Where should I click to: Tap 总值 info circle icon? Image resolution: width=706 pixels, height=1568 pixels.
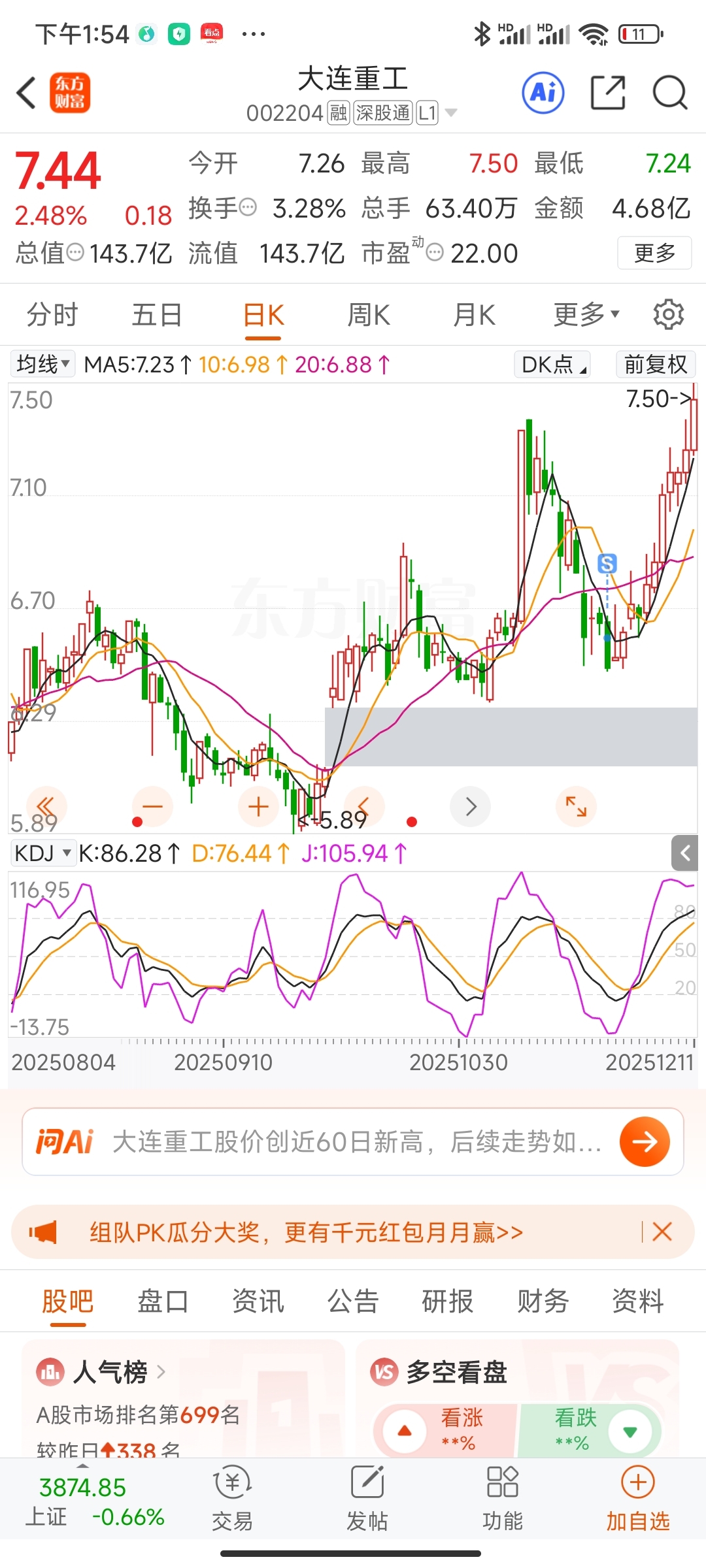[76, 252]
